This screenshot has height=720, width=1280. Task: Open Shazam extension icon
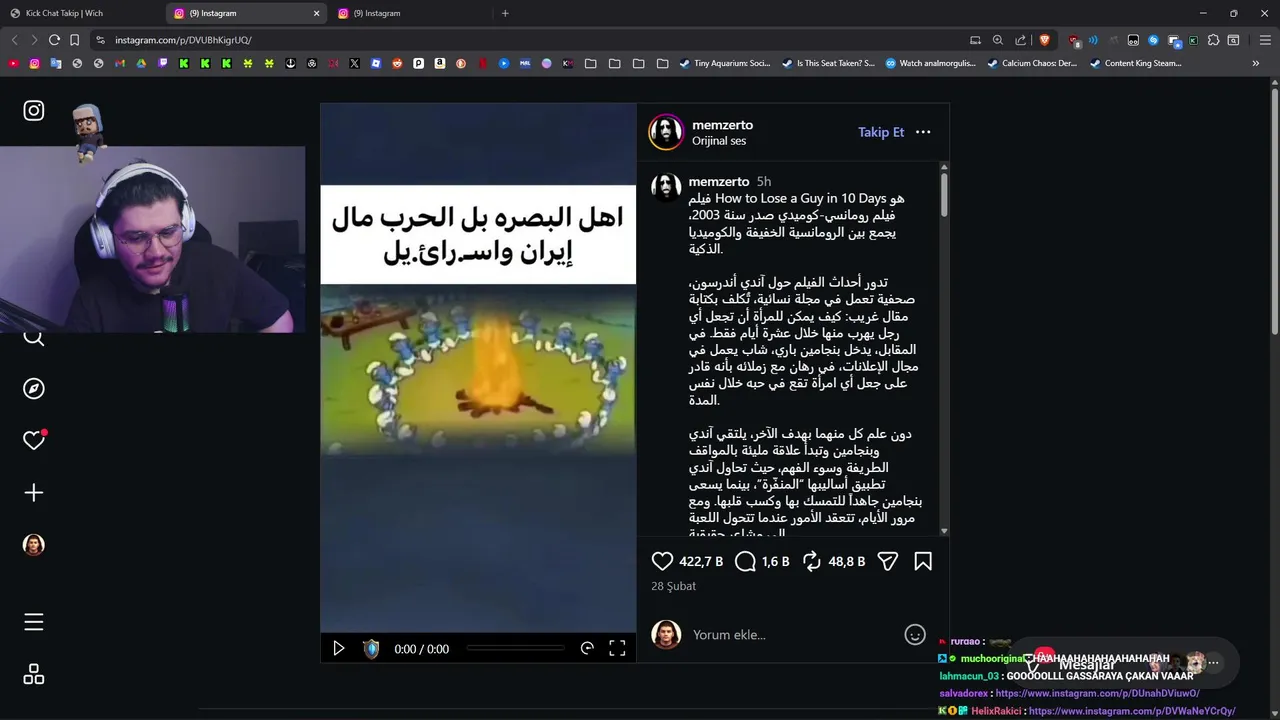point(1153,40)
